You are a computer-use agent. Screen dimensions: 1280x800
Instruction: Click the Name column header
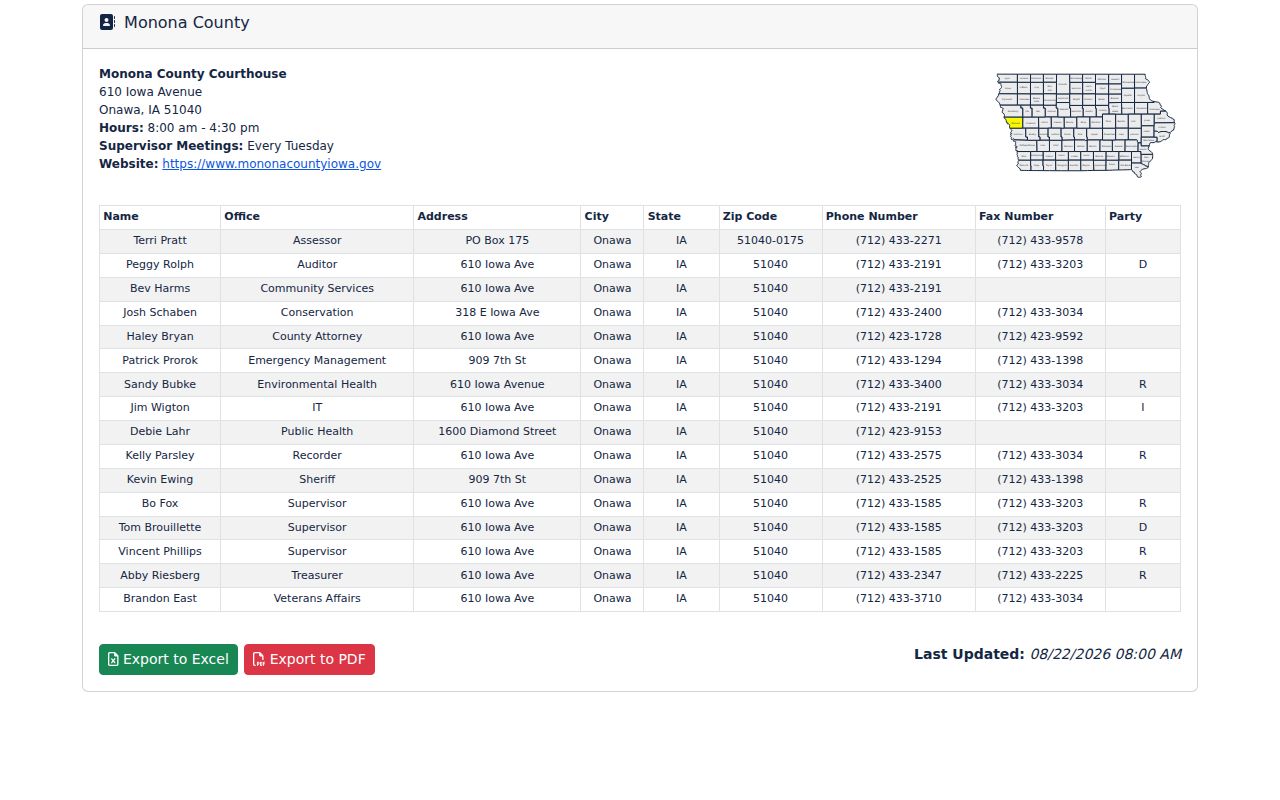pos(160,217)
